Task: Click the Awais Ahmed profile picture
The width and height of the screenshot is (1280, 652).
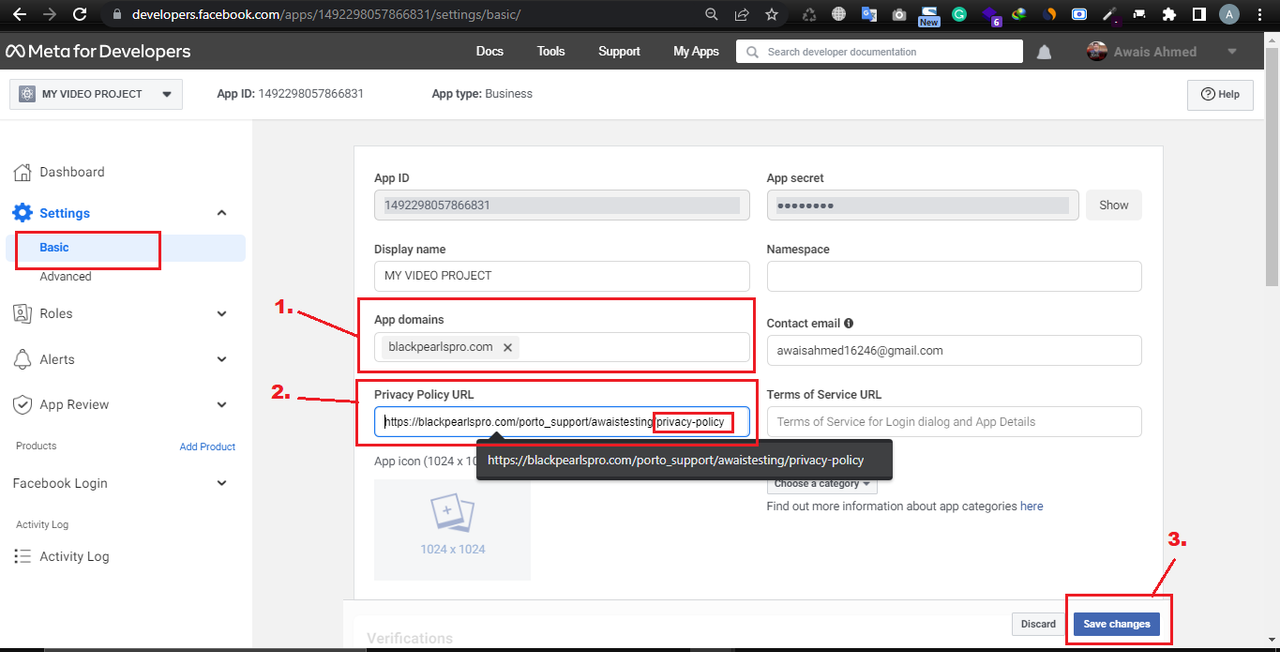Action: pos(1097,51)
